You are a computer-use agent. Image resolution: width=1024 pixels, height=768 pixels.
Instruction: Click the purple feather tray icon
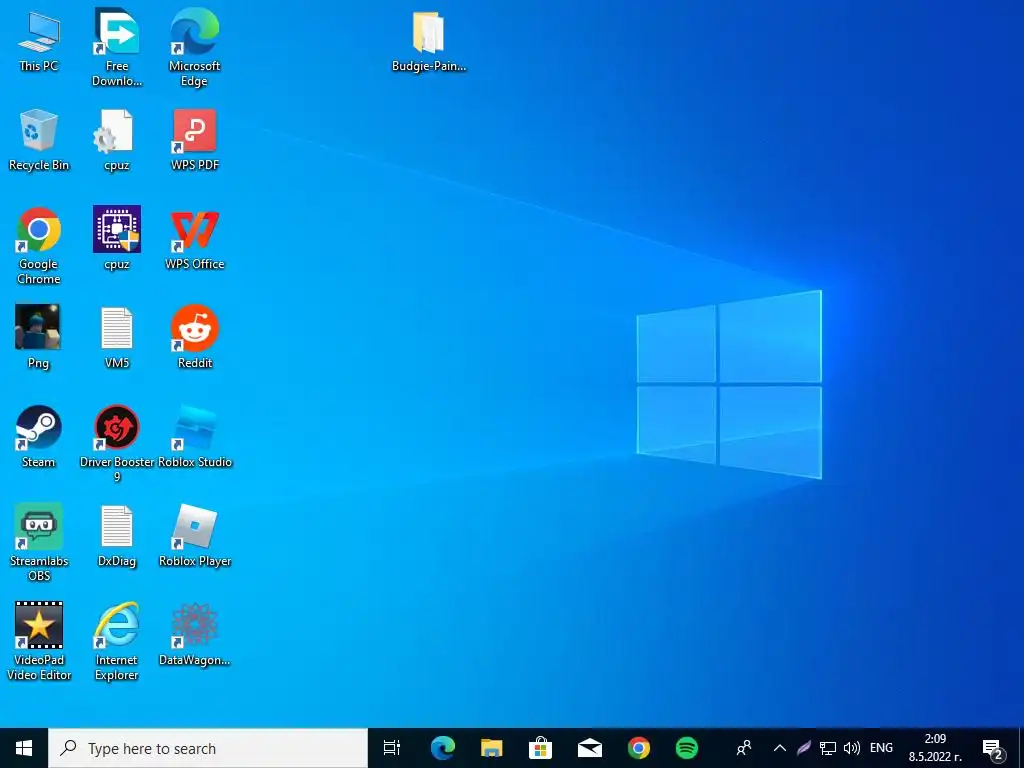(804, 748)
